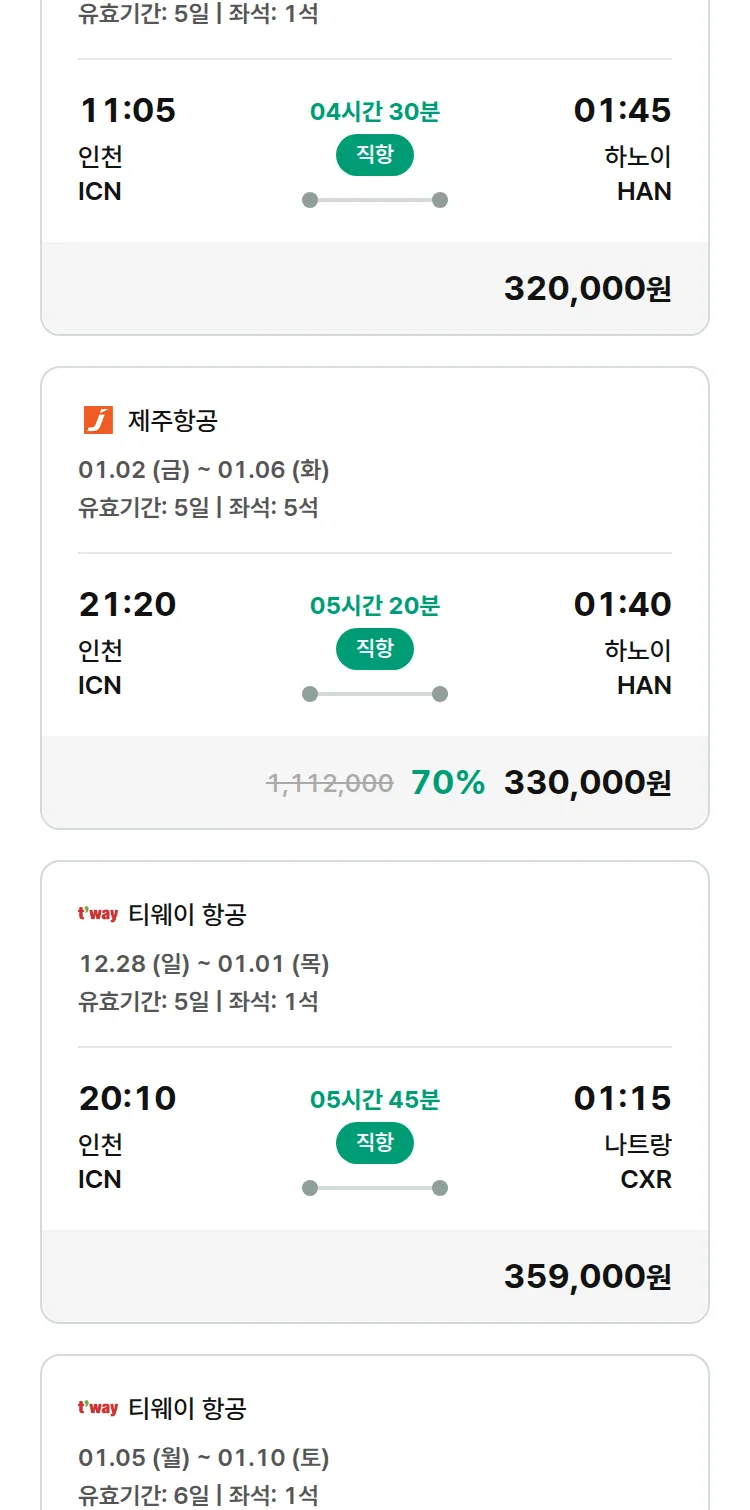Click the 01.05 (월) ~ 01.10 (토) date range
The width and height of the screenshot is (750, 1510).
(204, 1458)
